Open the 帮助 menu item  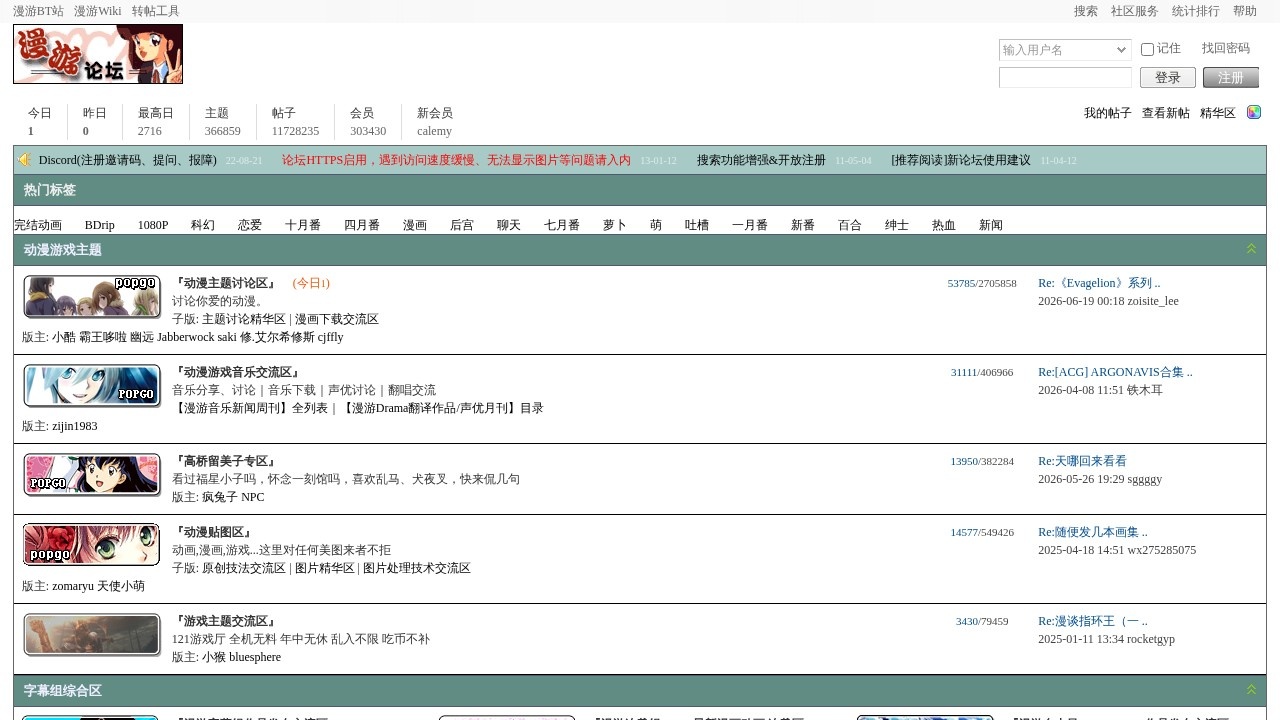[1245, 11]
